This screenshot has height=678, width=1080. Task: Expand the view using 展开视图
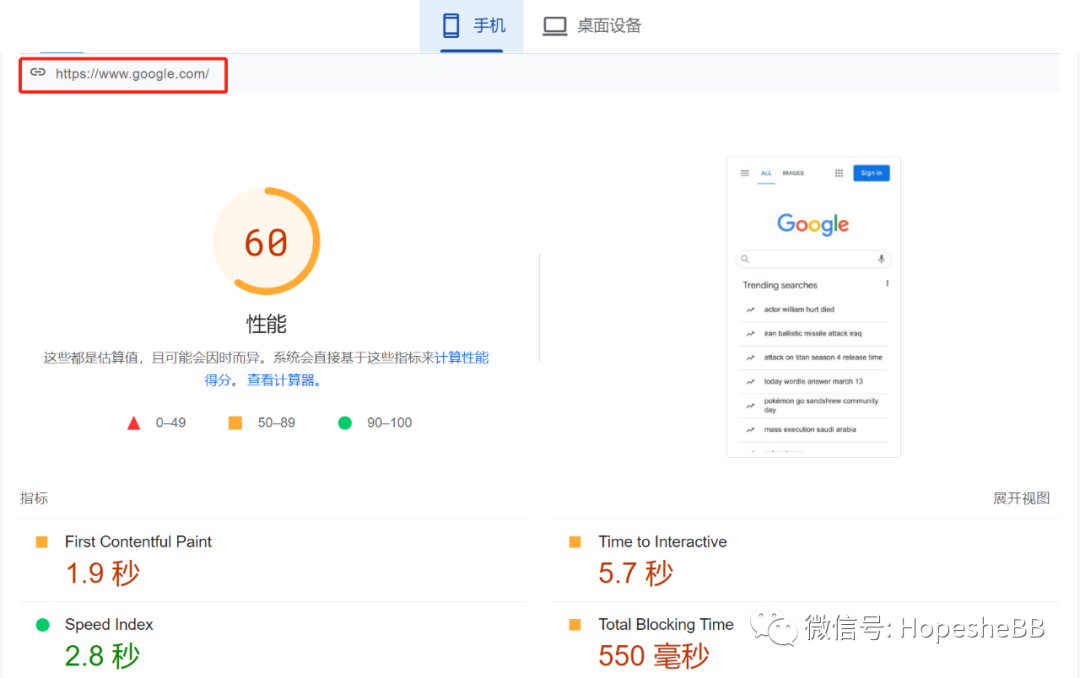coord(1021,497)
